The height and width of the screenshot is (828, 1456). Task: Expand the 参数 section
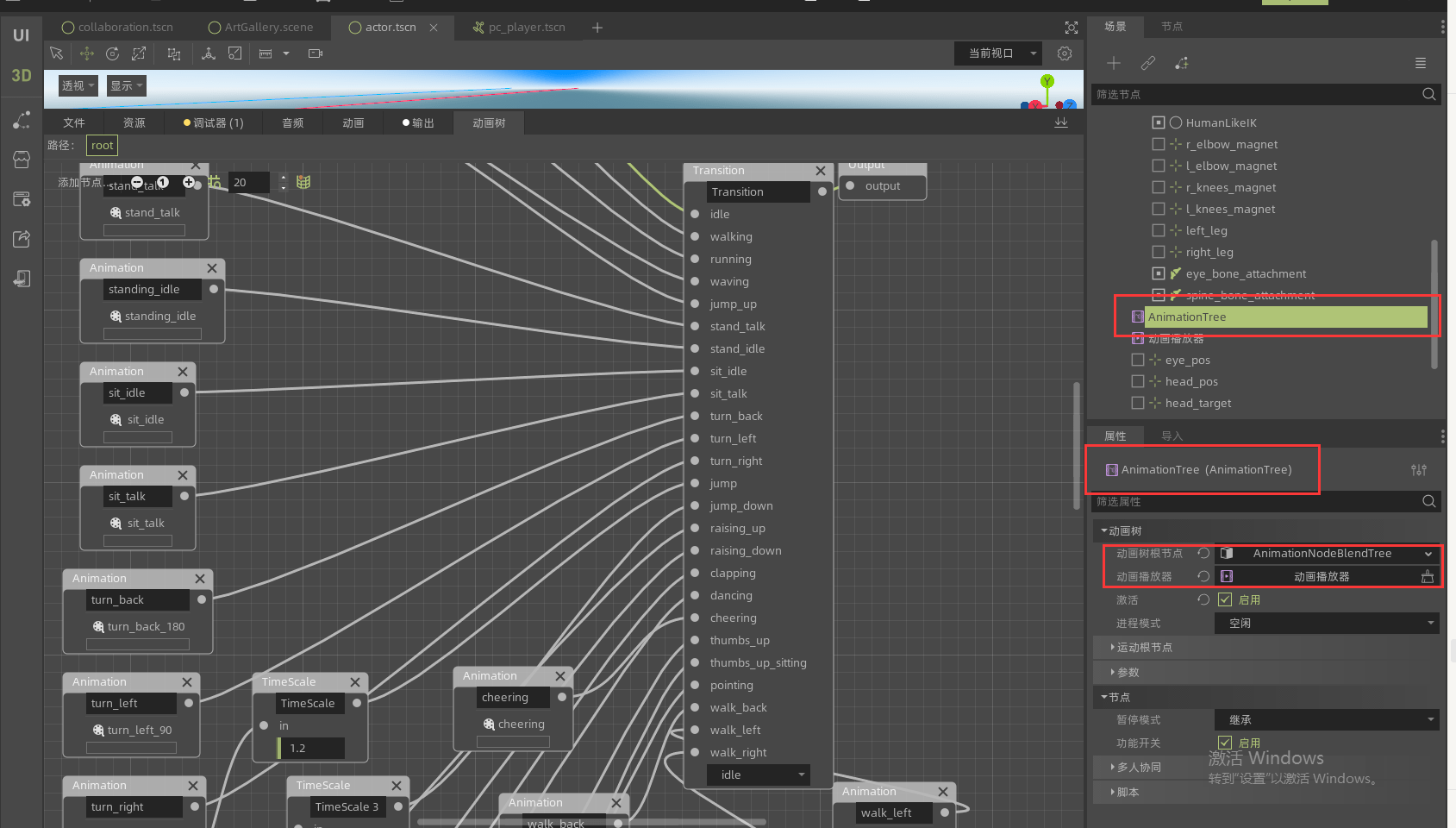coord(1265,672)
